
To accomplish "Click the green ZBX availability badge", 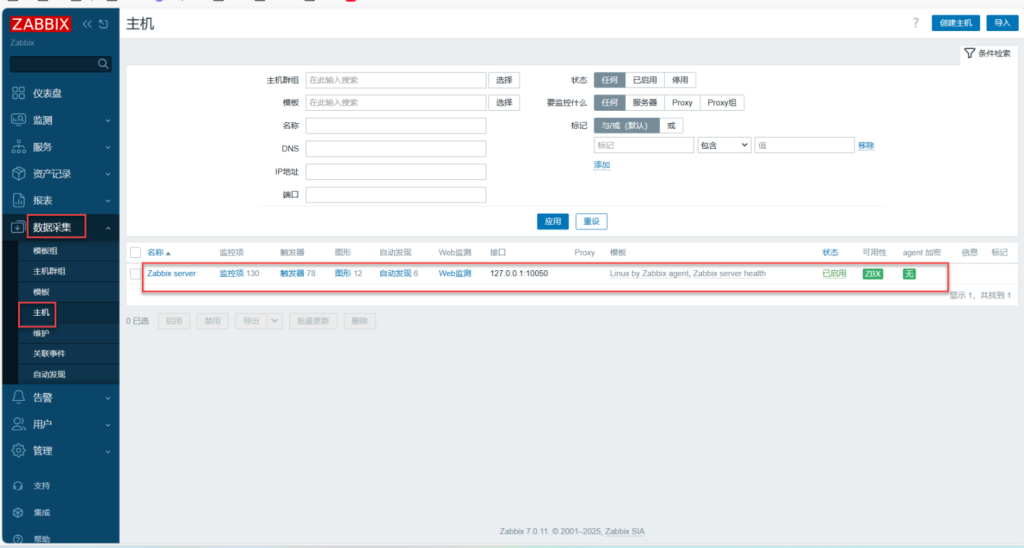I will pos(873,274).
